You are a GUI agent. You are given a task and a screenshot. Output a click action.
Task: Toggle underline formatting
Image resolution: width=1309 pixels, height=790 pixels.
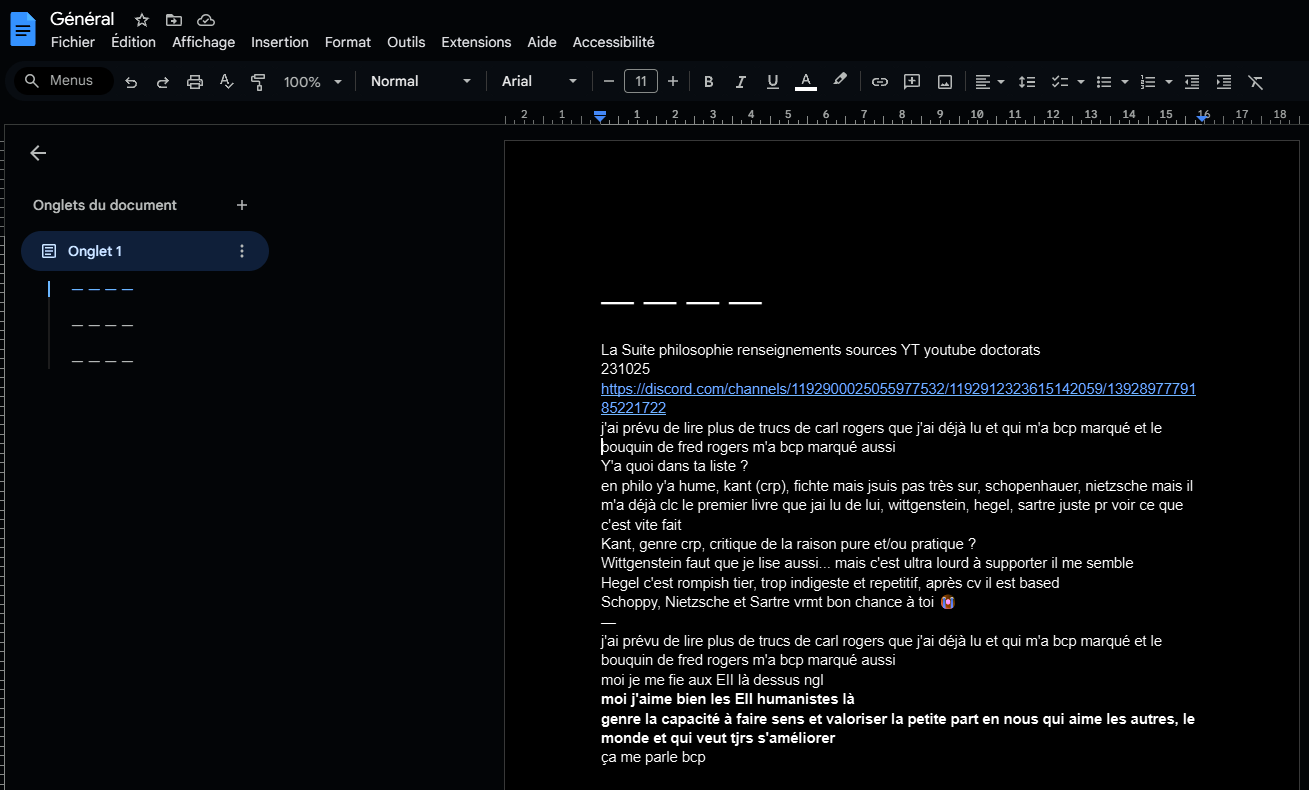[772, 82]
